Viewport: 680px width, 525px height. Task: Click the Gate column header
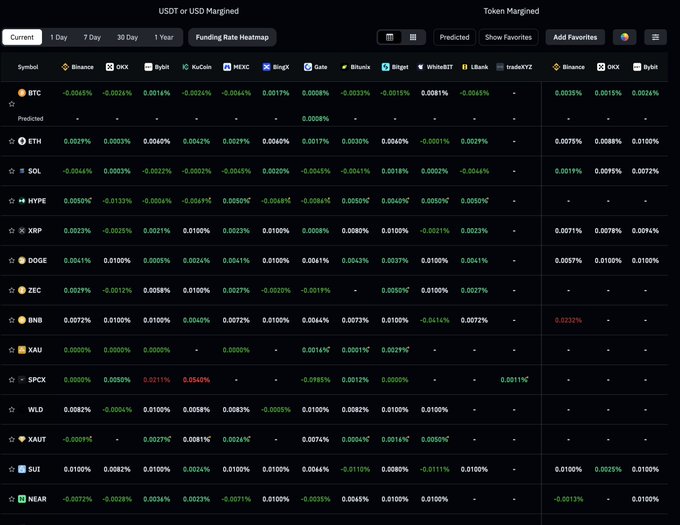315,67
